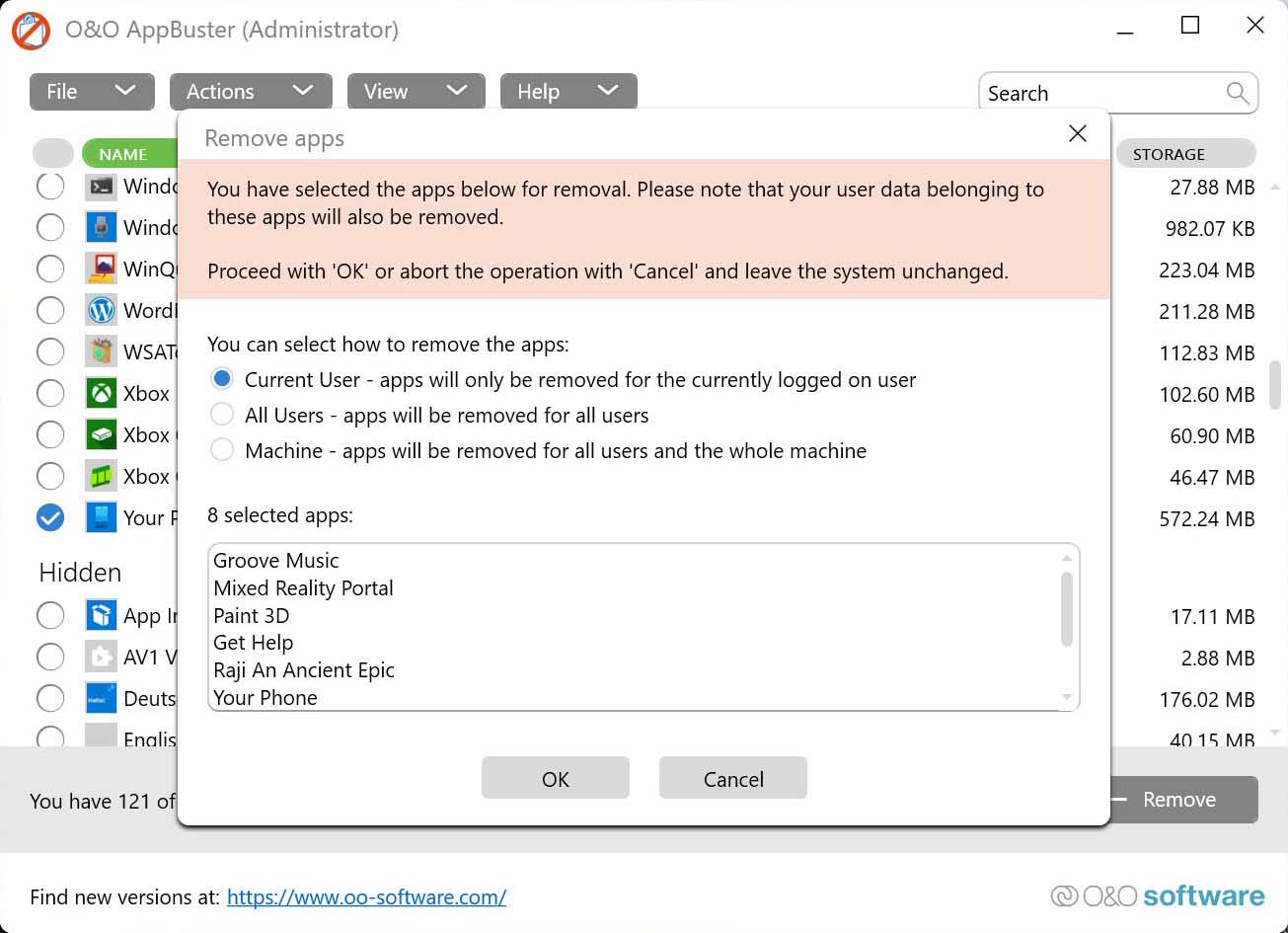Click the Remove button in main window
Screen dimensions: 1288x933
tap(1183, 800)
